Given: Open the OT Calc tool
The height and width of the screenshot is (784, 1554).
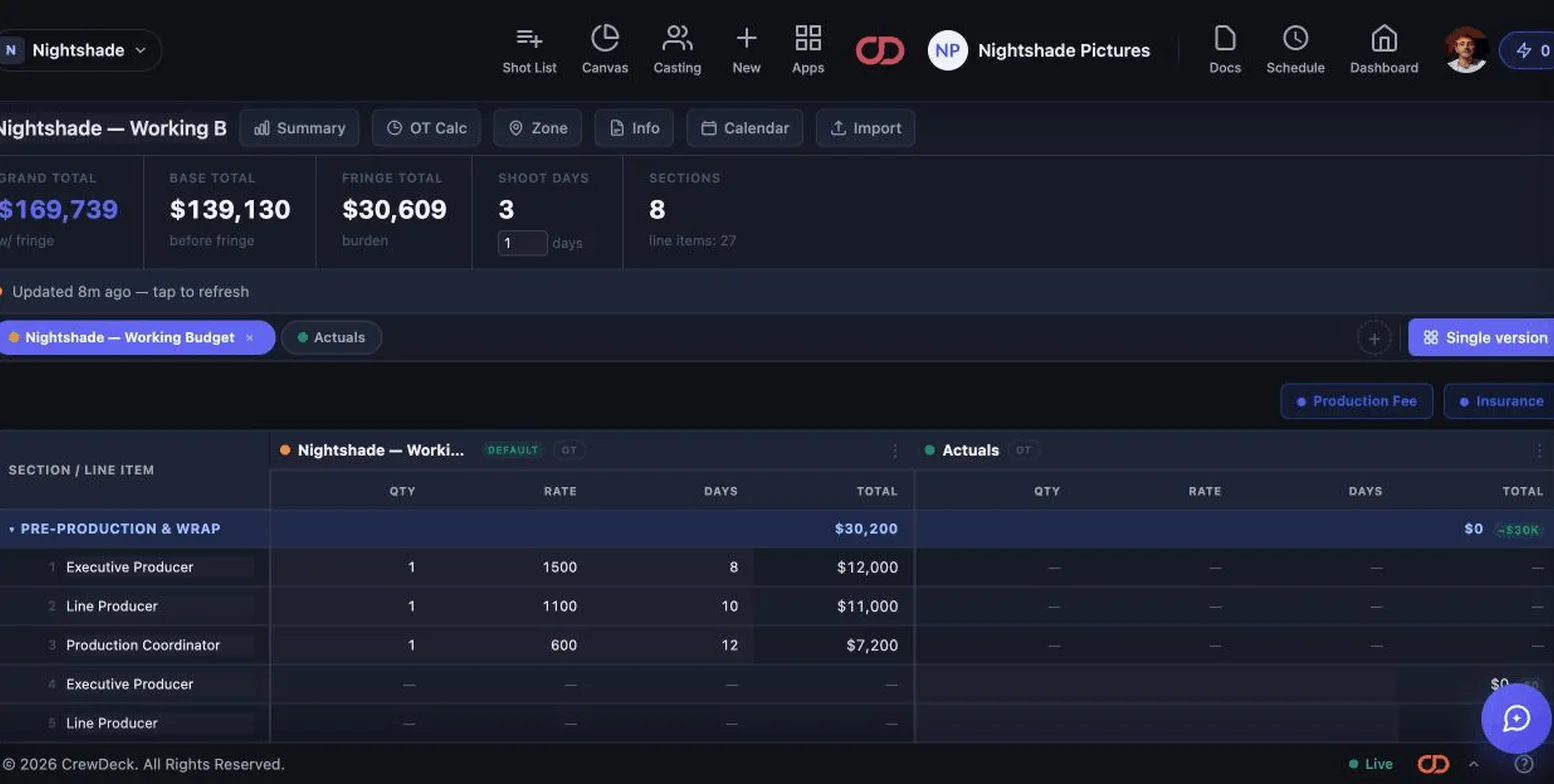Looking at the screenshot, I should point(426,128).
